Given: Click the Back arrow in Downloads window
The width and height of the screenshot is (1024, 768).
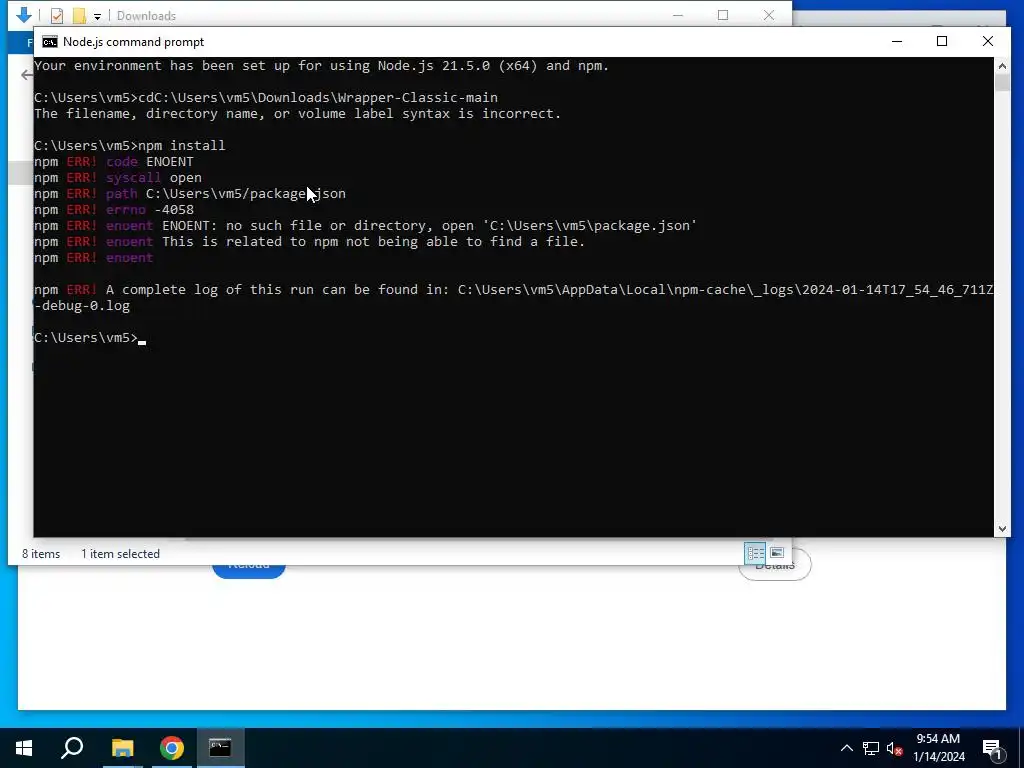Looking at the screenshot, I should click(x=27, y=75).
